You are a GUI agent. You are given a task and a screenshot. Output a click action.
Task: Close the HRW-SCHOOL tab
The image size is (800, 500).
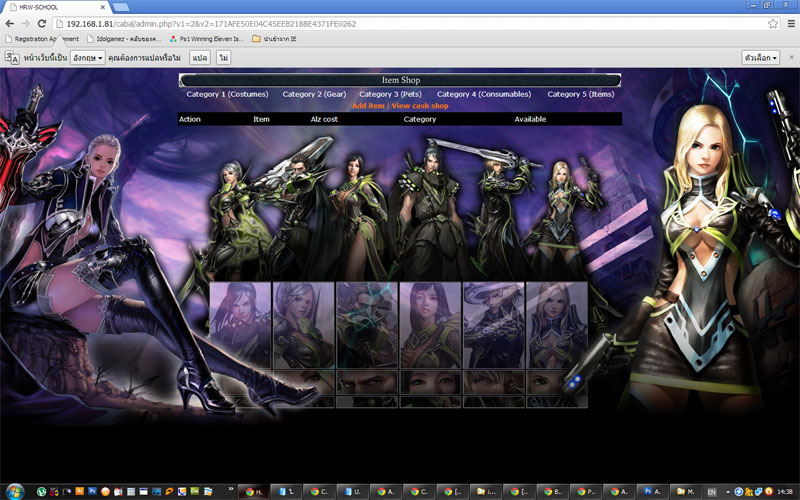(x=103, y=7)
